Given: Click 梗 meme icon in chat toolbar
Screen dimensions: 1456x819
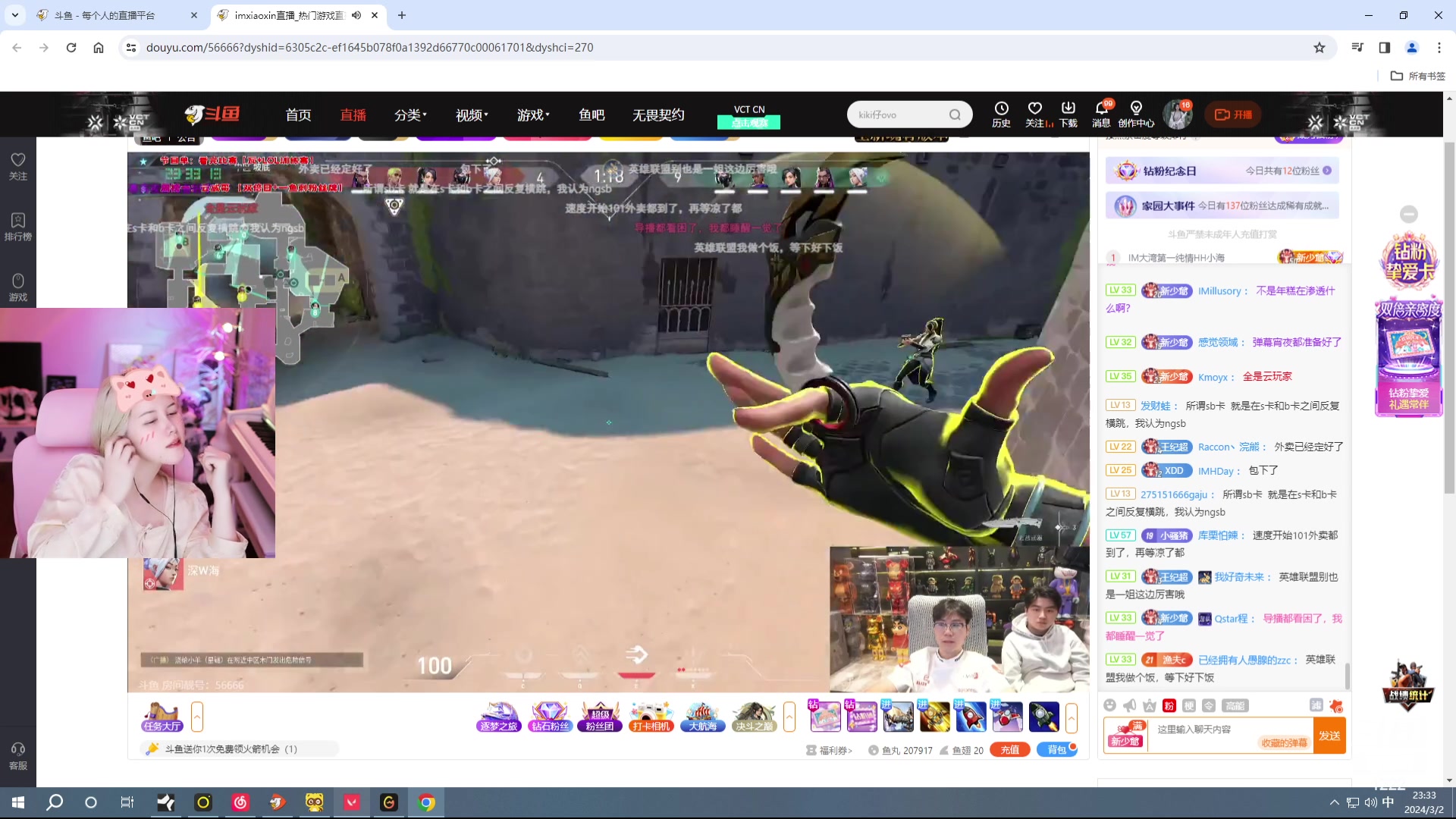Looking at the screenshot, I should (x=1189, y=705).
